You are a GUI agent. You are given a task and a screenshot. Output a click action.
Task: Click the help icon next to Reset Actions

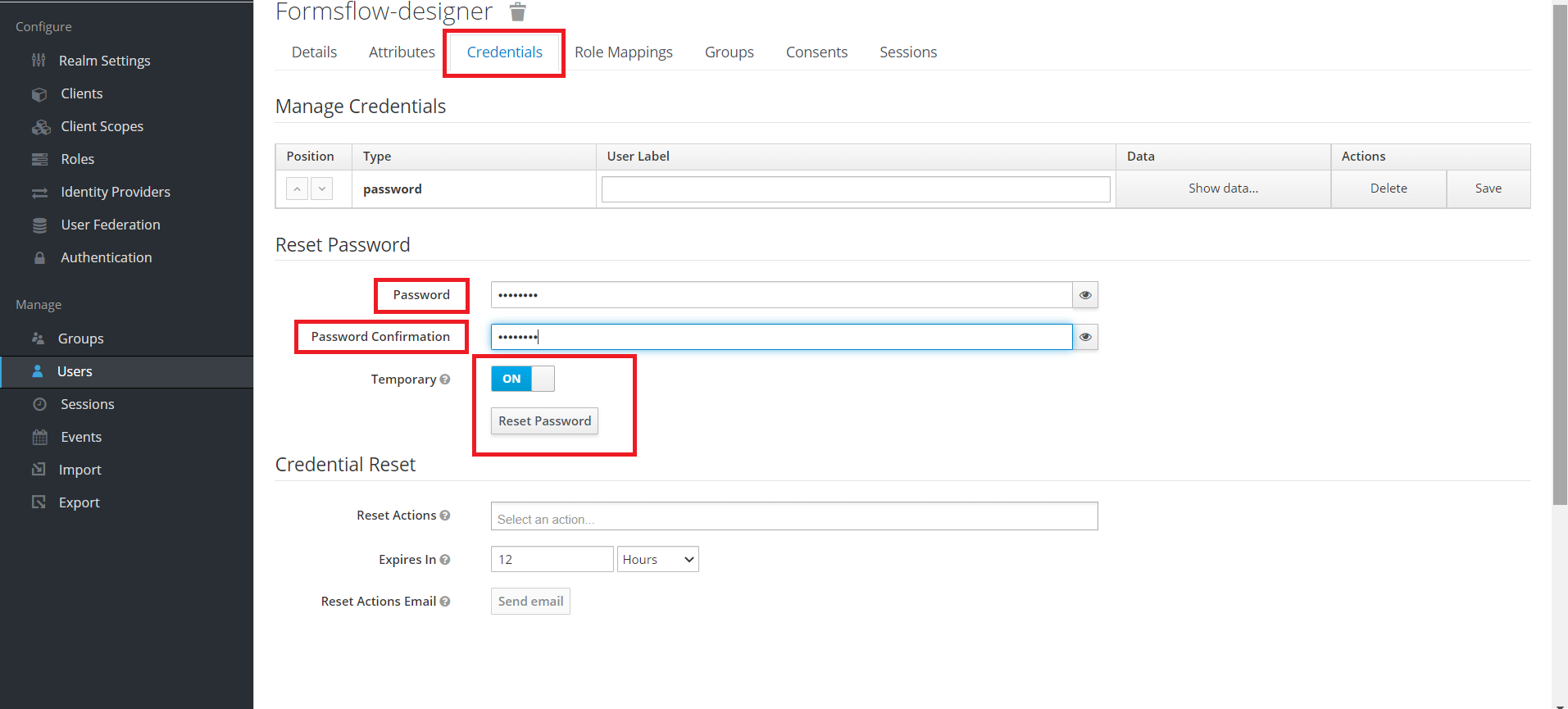(x=445, y=515)
